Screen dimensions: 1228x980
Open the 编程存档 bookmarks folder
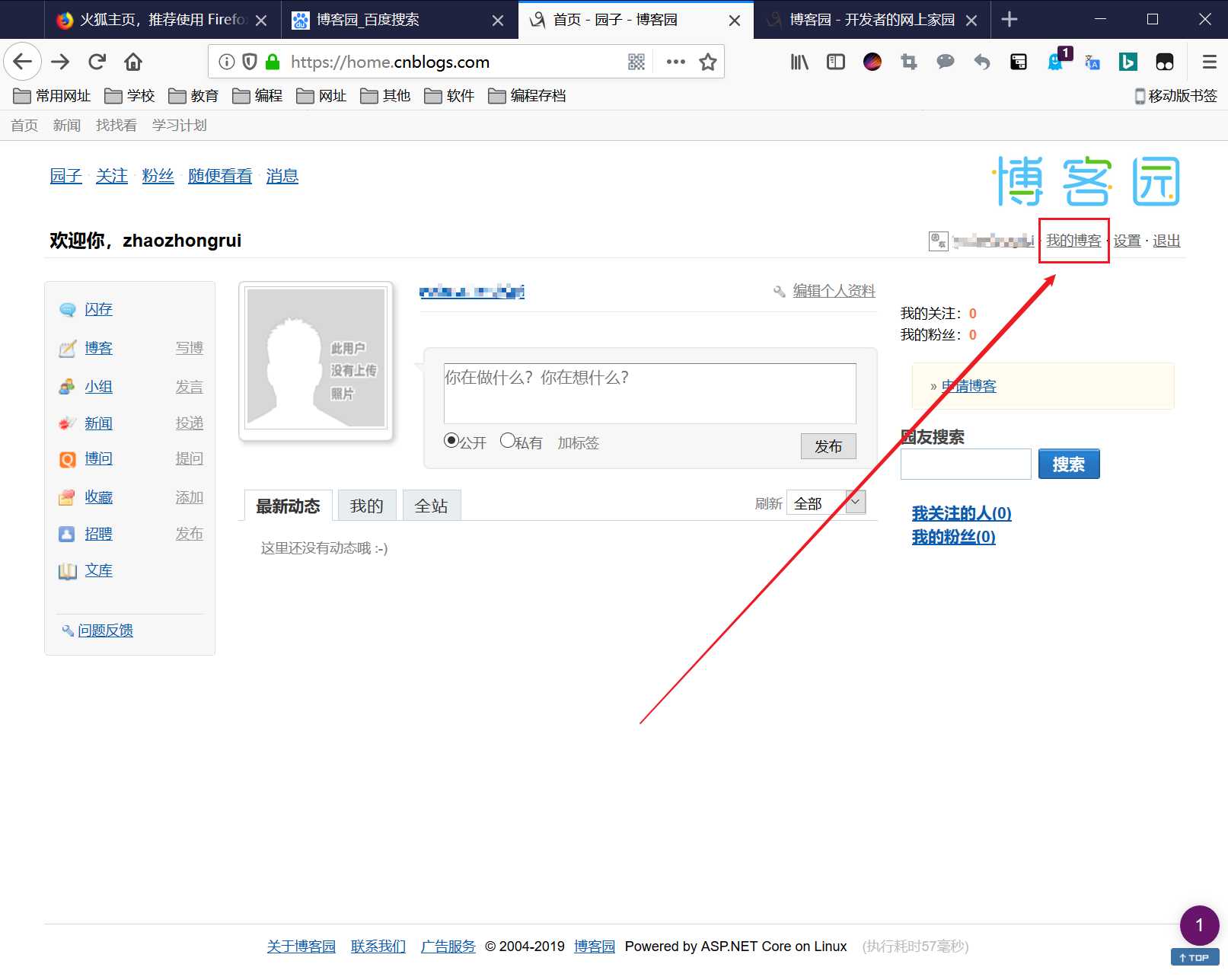[527, 96]
